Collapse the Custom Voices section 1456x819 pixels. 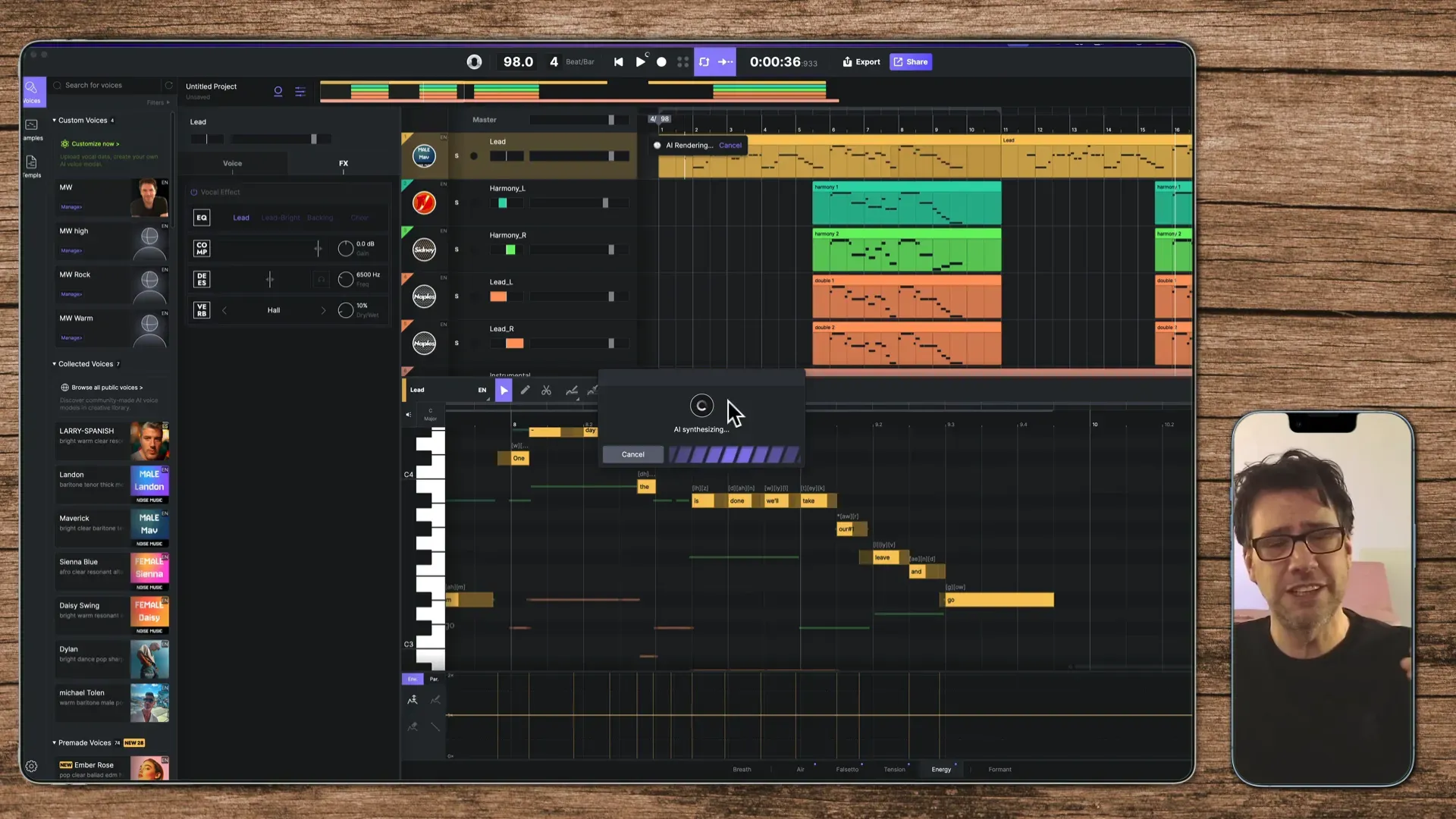coord(55,120)
